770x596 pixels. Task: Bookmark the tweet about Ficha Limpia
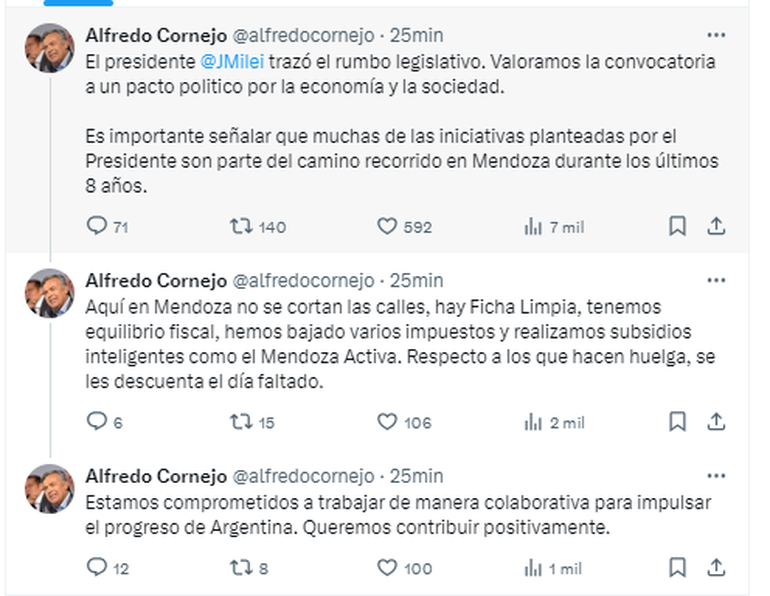coord(677,422)
